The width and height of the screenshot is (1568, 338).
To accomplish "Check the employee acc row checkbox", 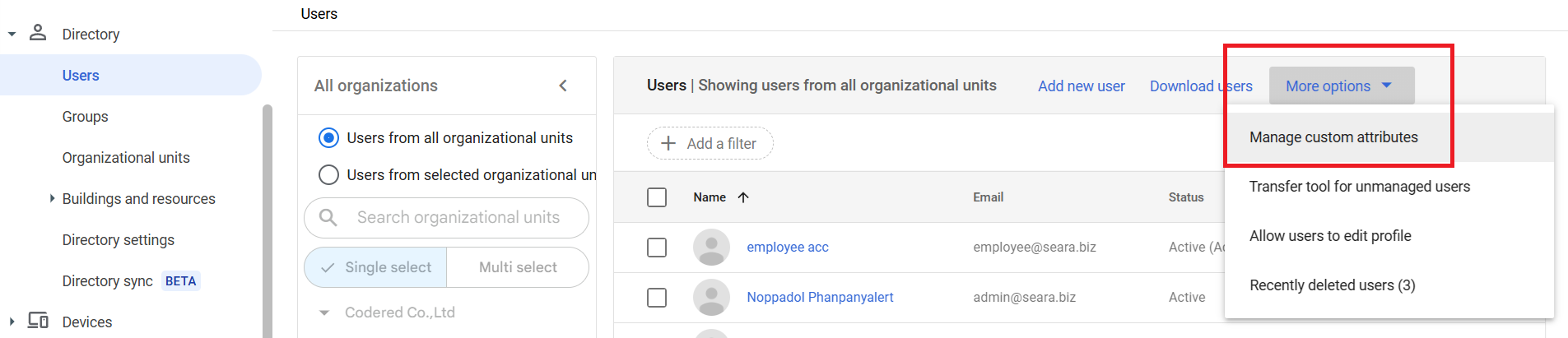I will pyautogui.click(x=657, y=247).
